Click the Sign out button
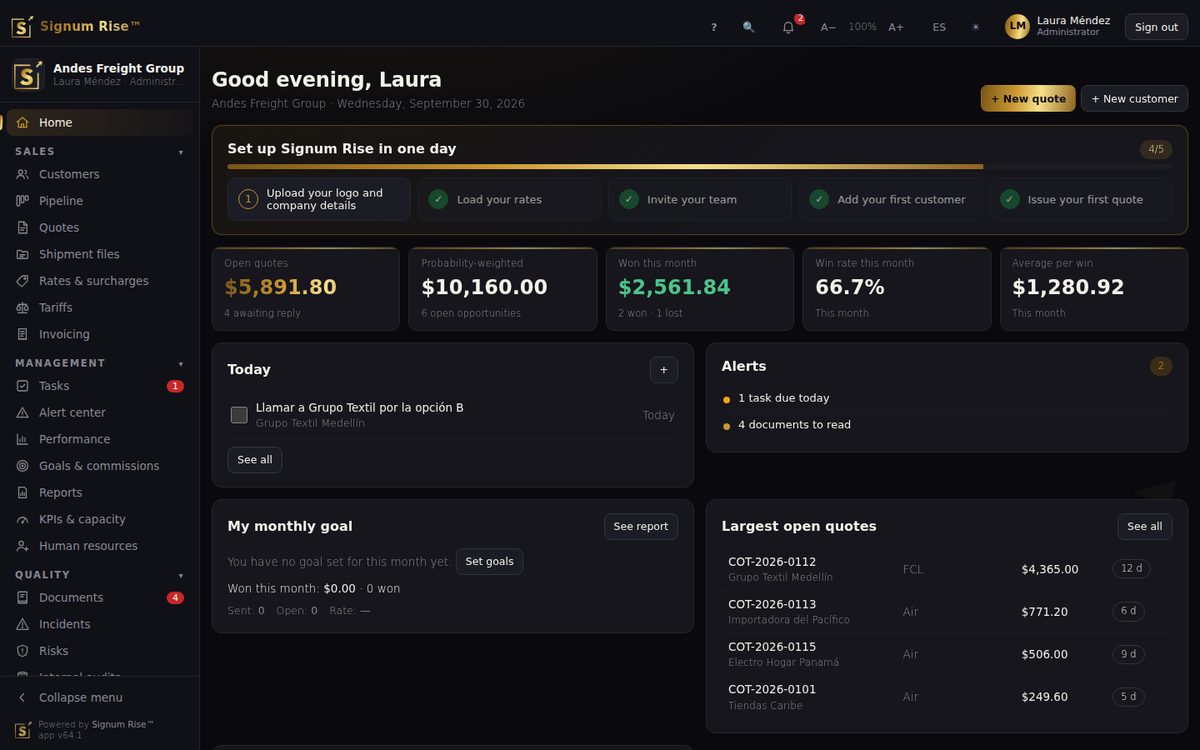This screenshot has height=750, width=1200. coord(1156,27)
